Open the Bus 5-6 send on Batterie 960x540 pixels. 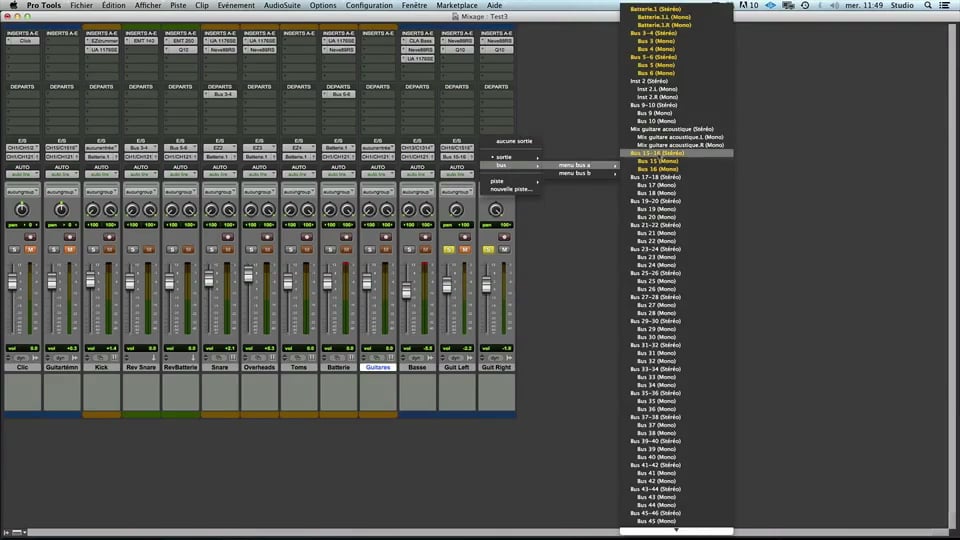[x=339, y=94]
